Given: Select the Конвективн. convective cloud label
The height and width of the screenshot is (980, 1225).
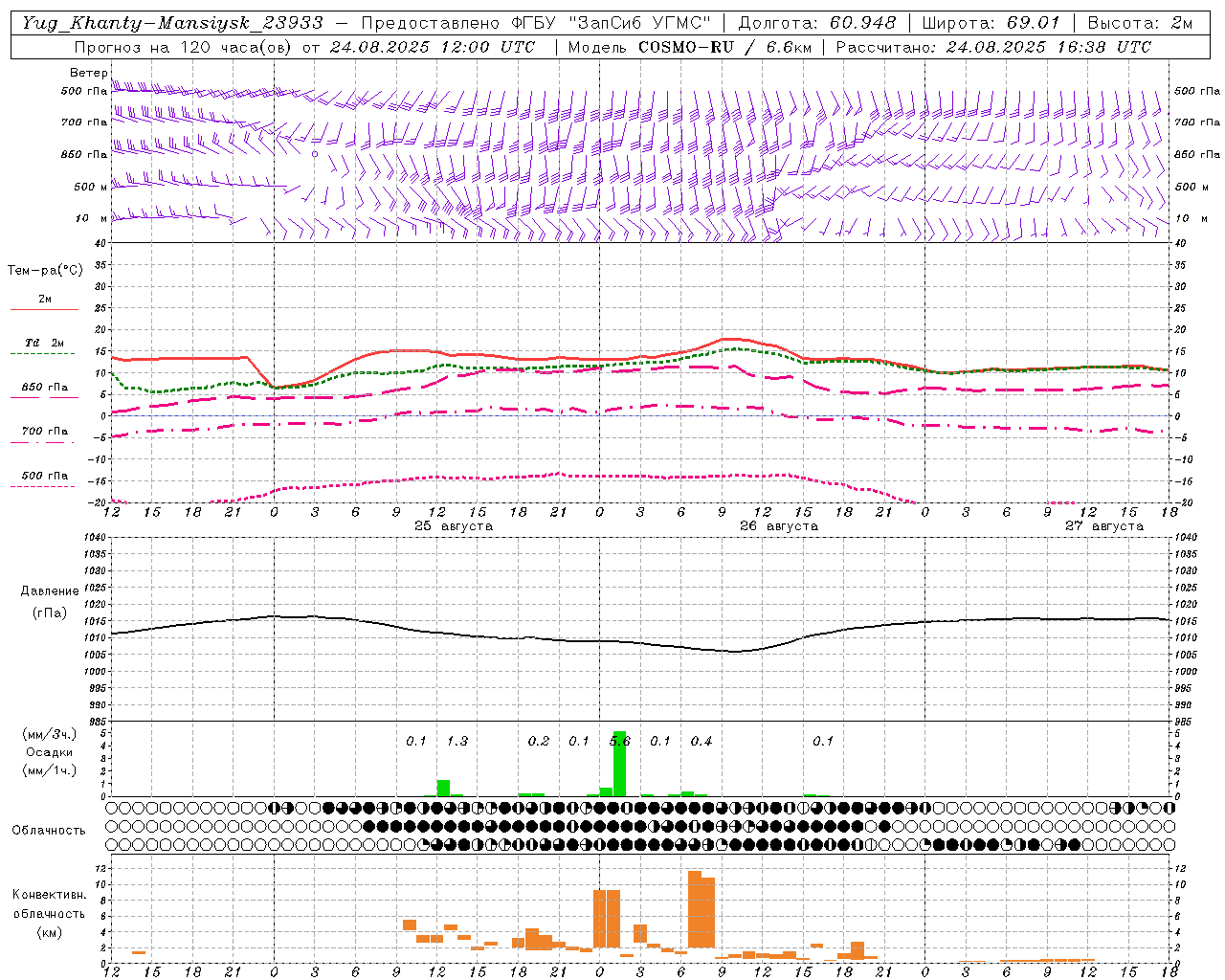Looking at the screenshot, I should (x=50, y=895).
